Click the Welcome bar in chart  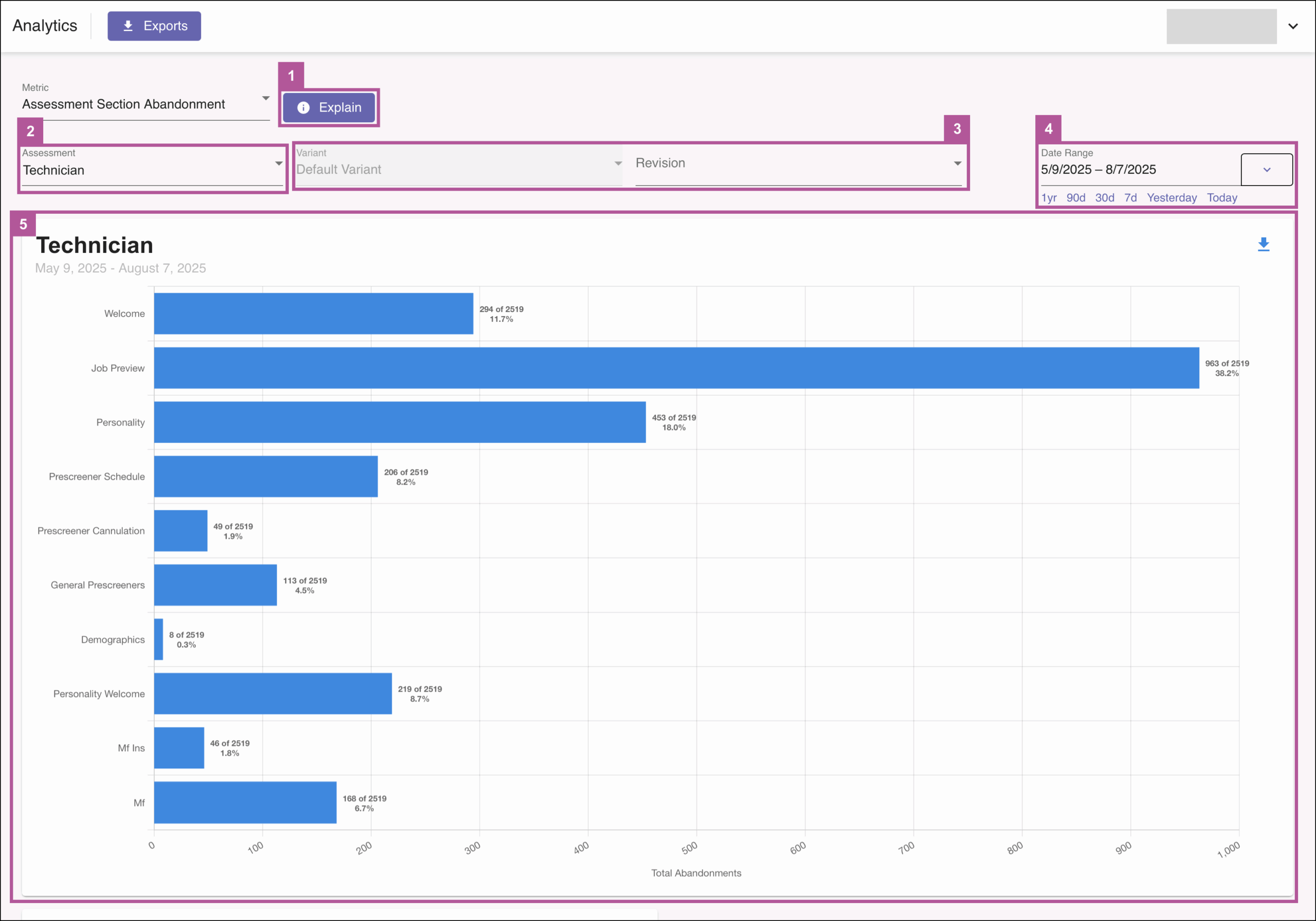(314, 314)
